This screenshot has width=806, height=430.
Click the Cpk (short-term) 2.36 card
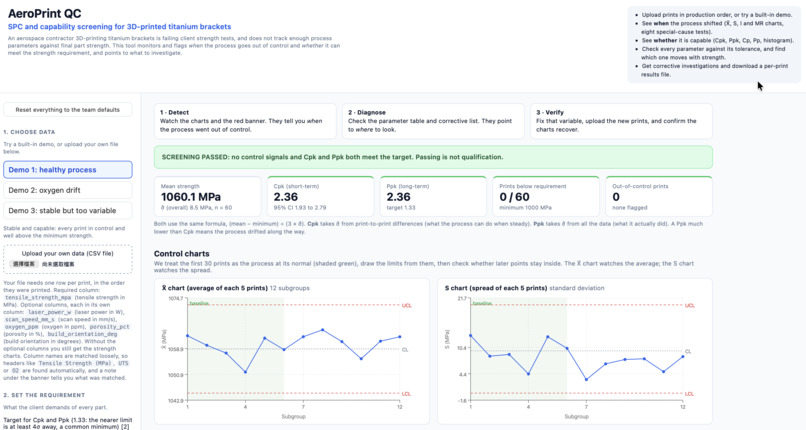320,197
